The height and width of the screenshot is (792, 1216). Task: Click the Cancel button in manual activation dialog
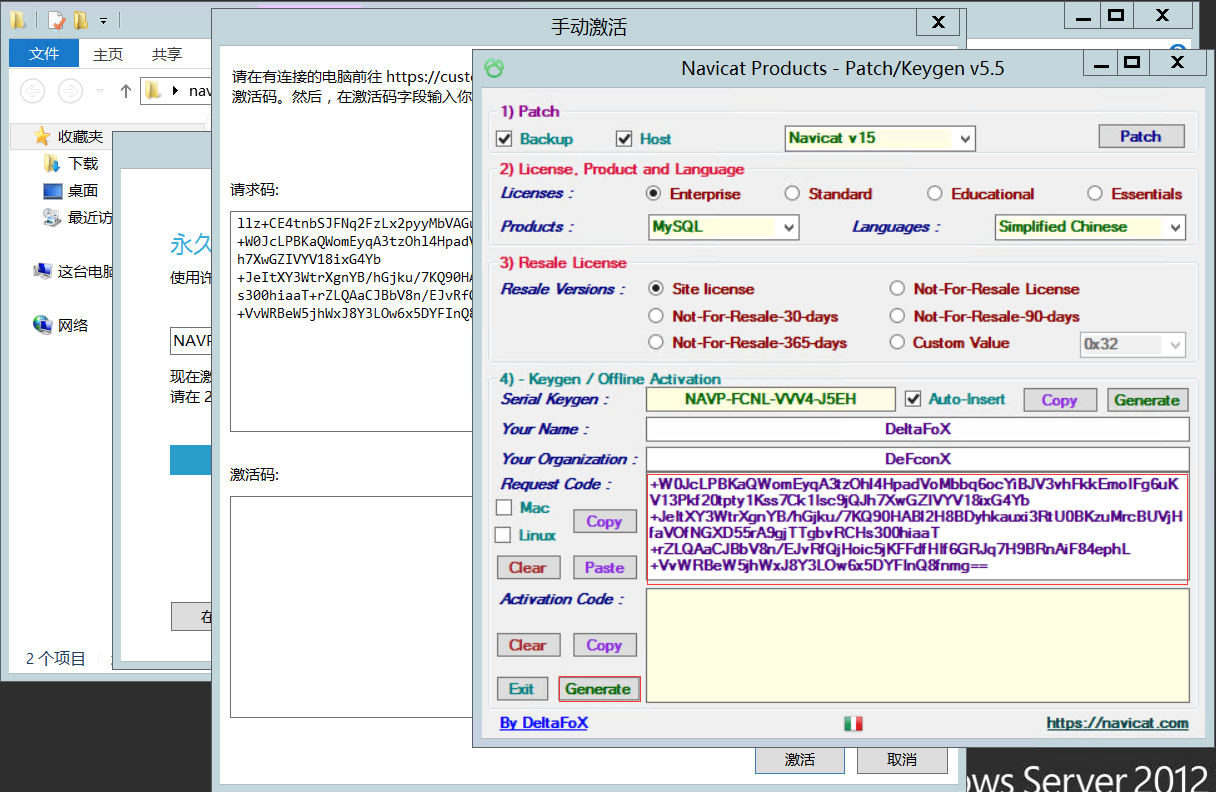pyautogui.click(x=901, y=760)
